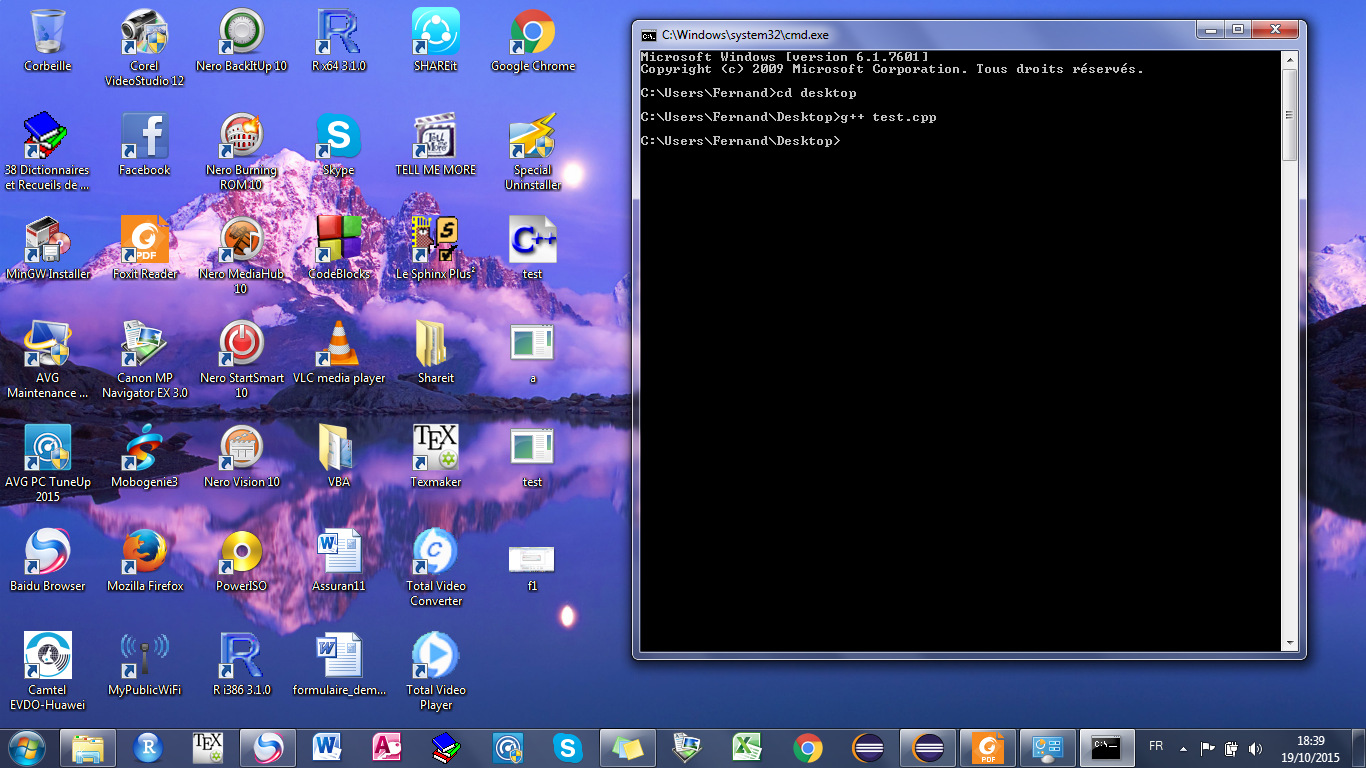
Task: Switch to Microsoft Word on the taskbar
Action: 328,747
